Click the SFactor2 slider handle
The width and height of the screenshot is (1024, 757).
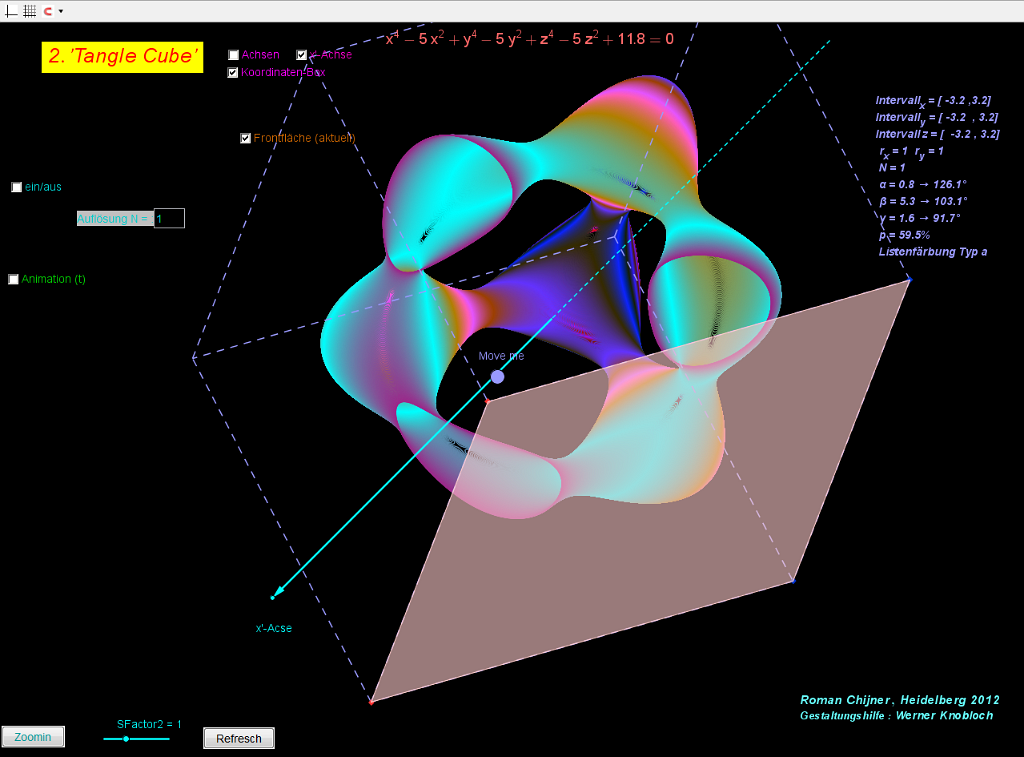point(126,738)
